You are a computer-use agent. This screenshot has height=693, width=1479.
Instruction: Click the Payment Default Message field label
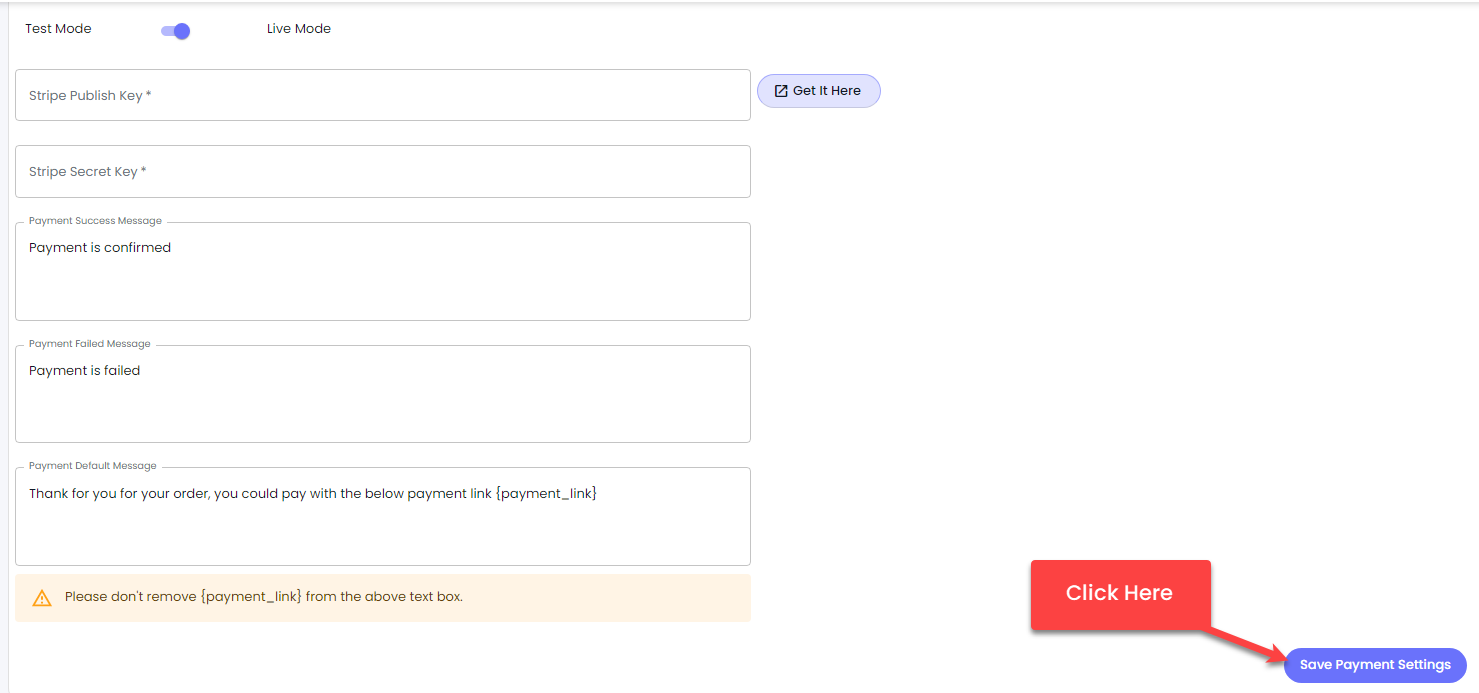pyautogui.click(x=93, y=466)
